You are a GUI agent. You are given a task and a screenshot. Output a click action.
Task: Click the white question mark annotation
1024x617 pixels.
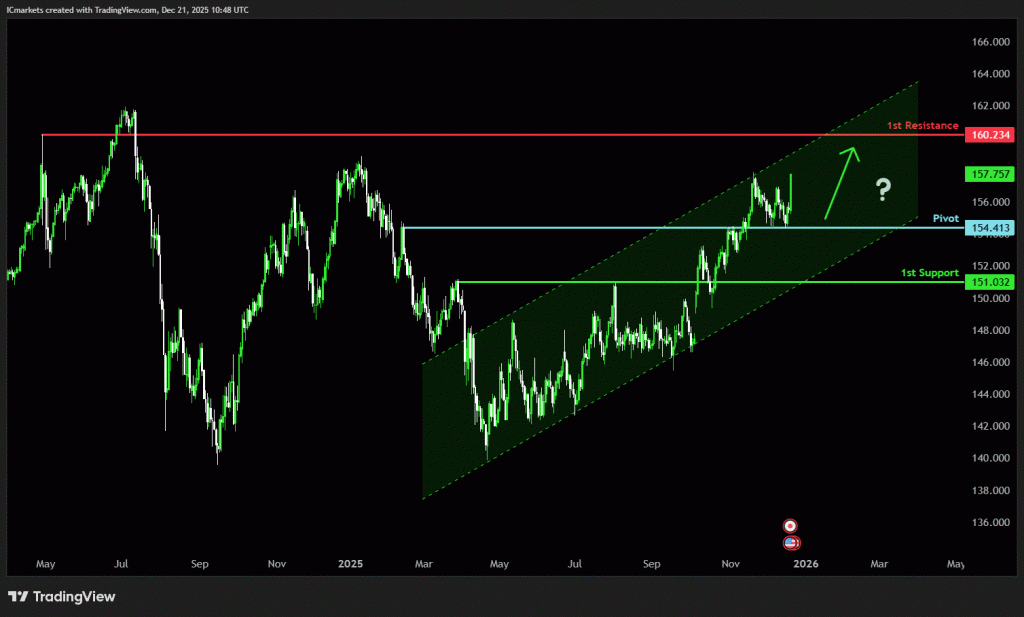(x=882, y=188)
